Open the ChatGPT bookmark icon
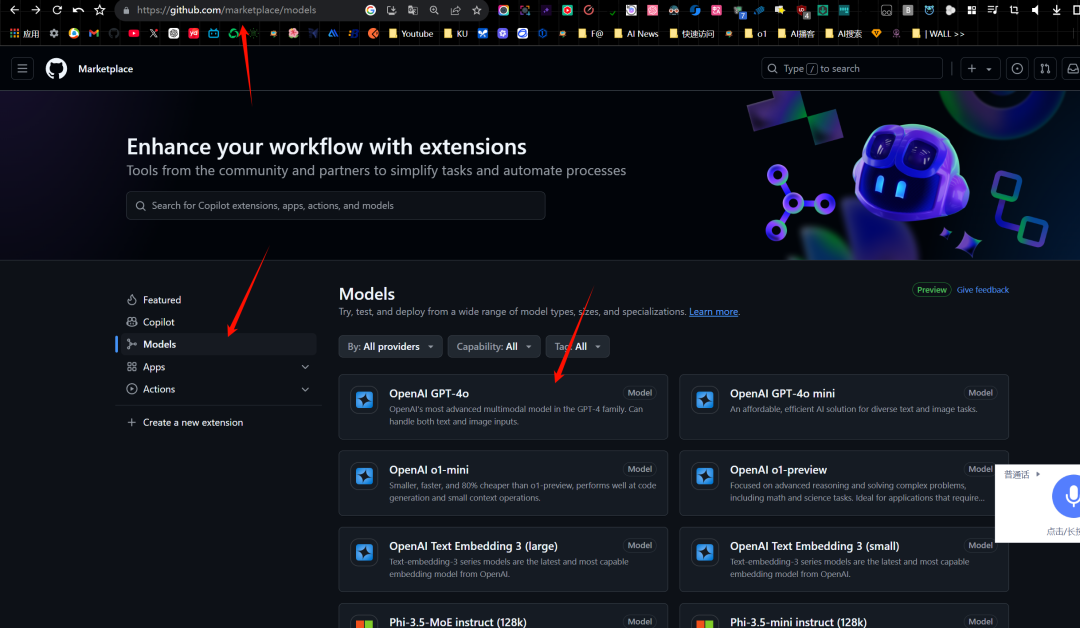1080x628 pixels. (174, 33)
